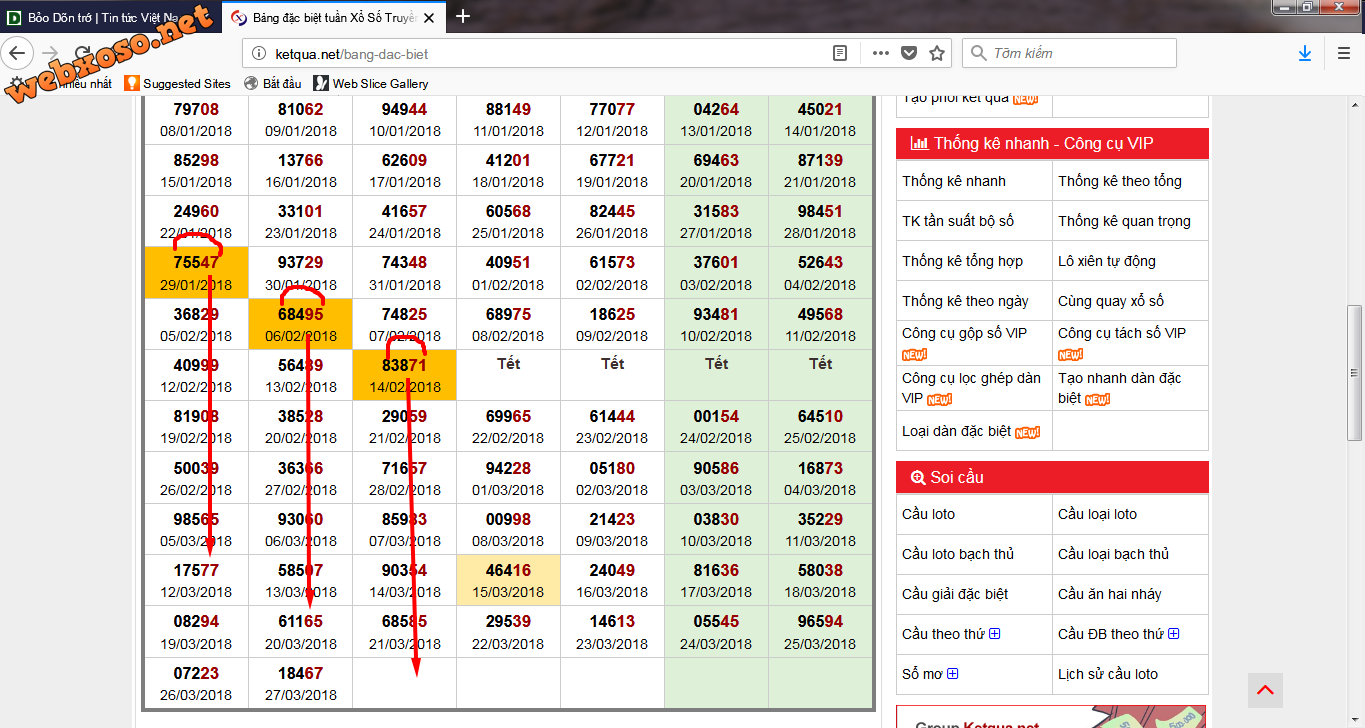Open Lô xiên tự động link
This screenshot has height=728, width=1365.
(1107, 261)
